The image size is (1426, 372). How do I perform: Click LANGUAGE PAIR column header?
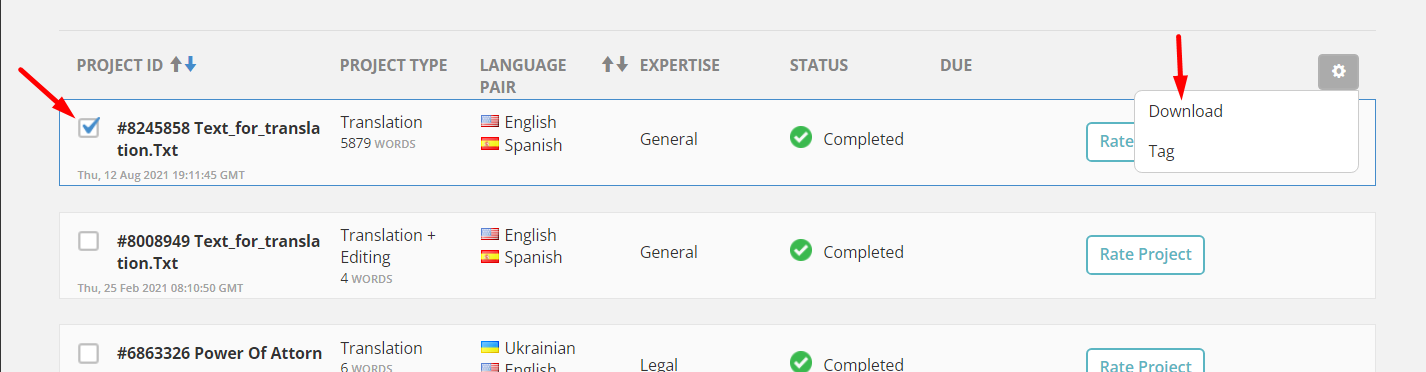[523, 76]
